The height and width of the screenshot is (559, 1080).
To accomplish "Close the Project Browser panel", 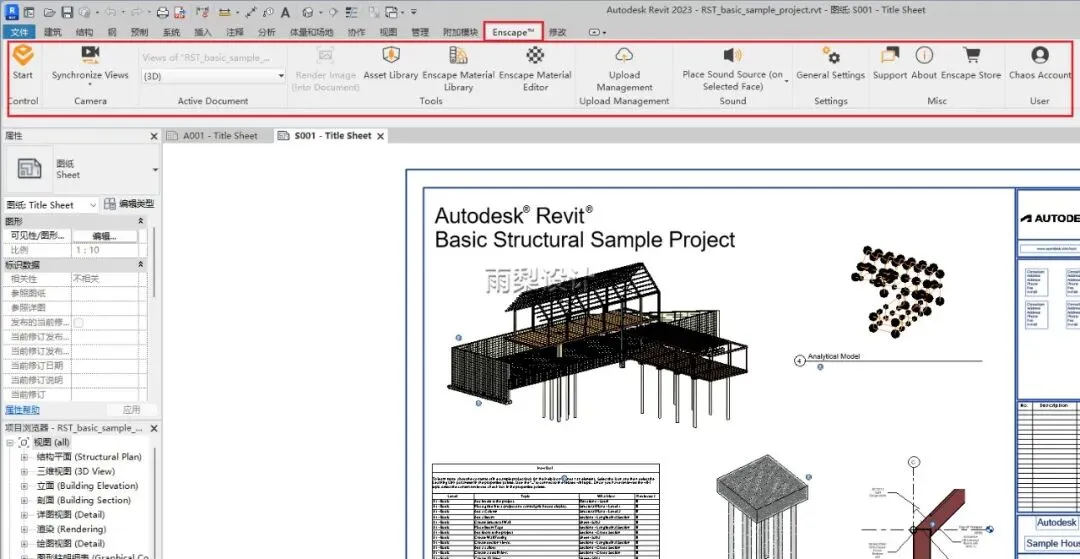I will click(154, 428).
